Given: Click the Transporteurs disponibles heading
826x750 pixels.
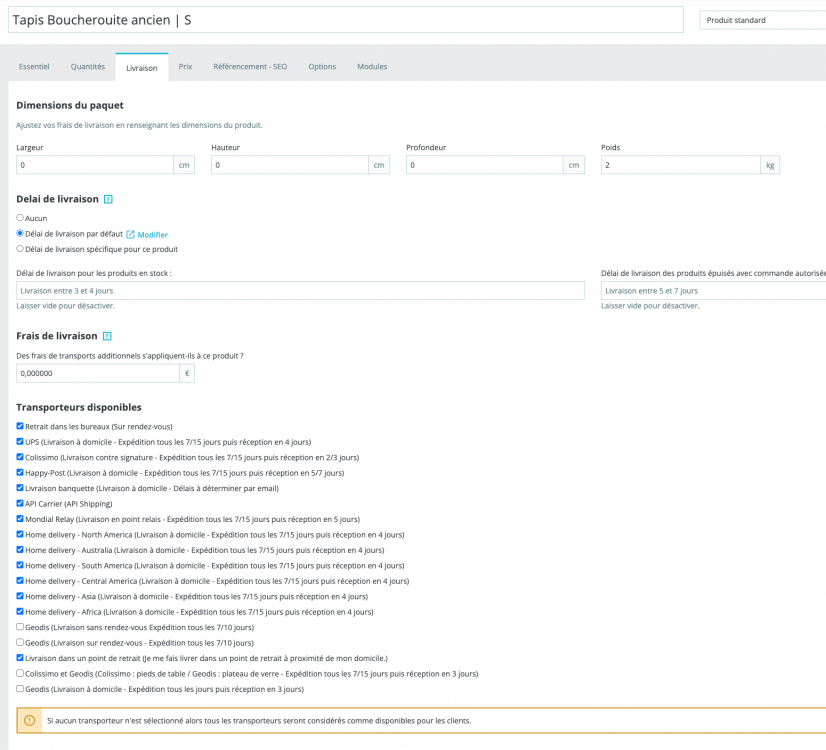Looking at the screenshot, I should pos(79,407).
